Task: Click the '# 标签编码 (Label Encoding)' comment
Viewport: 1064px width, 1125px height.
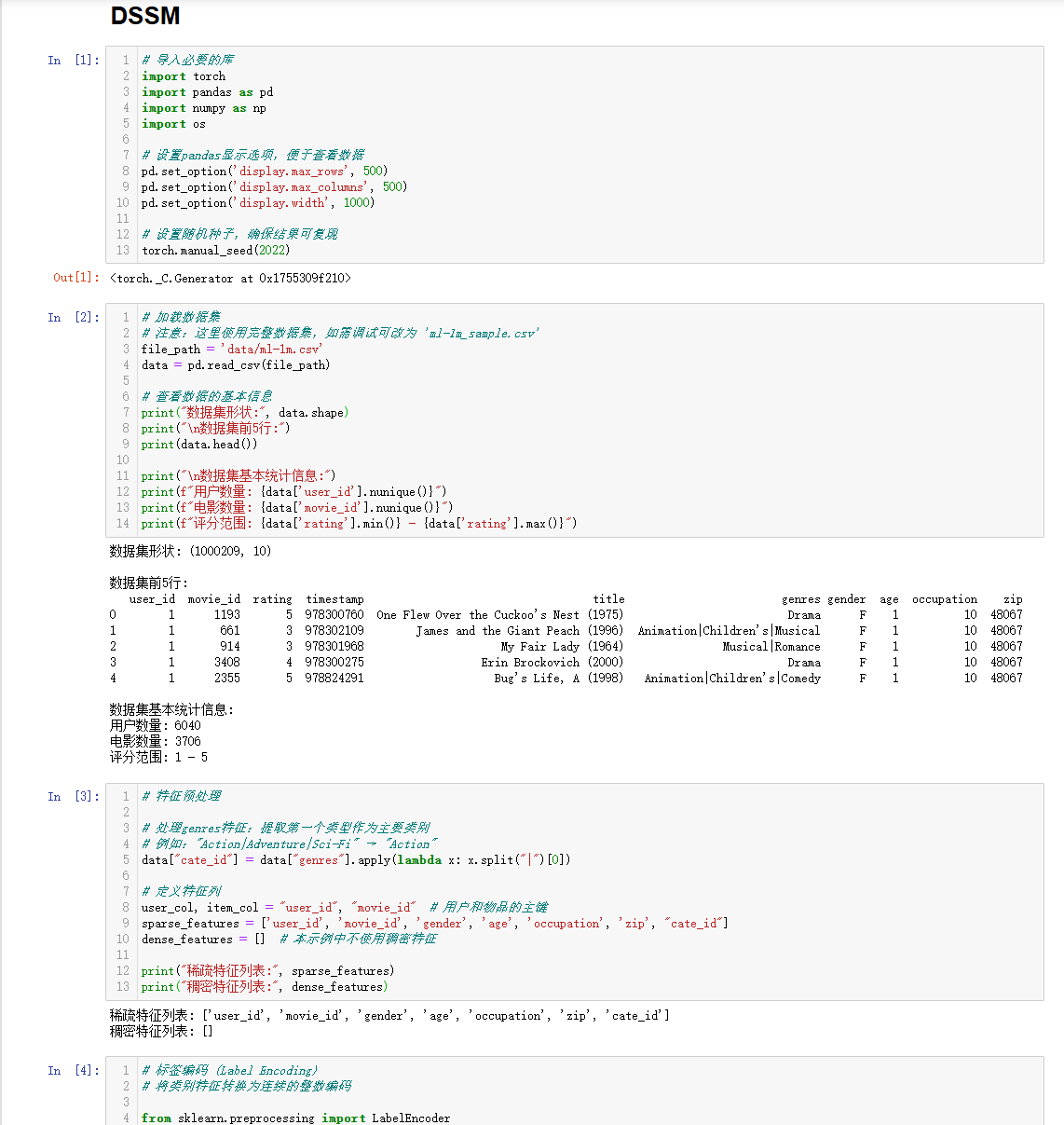Action: click(x=230, y=1071)
